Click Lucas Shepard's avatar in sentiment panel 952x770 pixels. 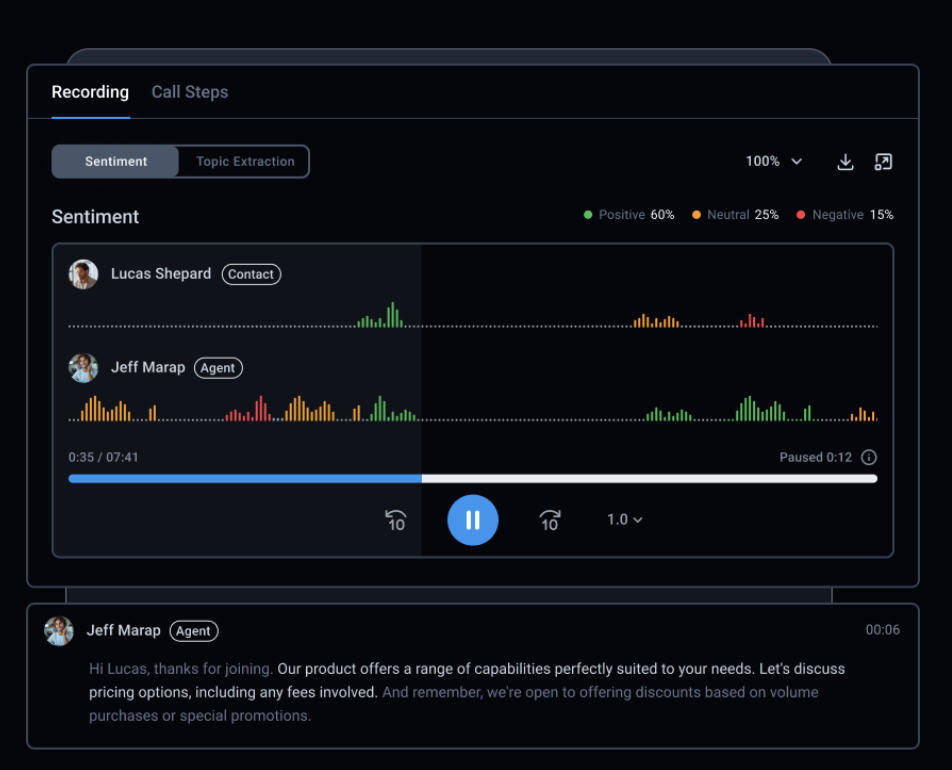tap(83, 274)
